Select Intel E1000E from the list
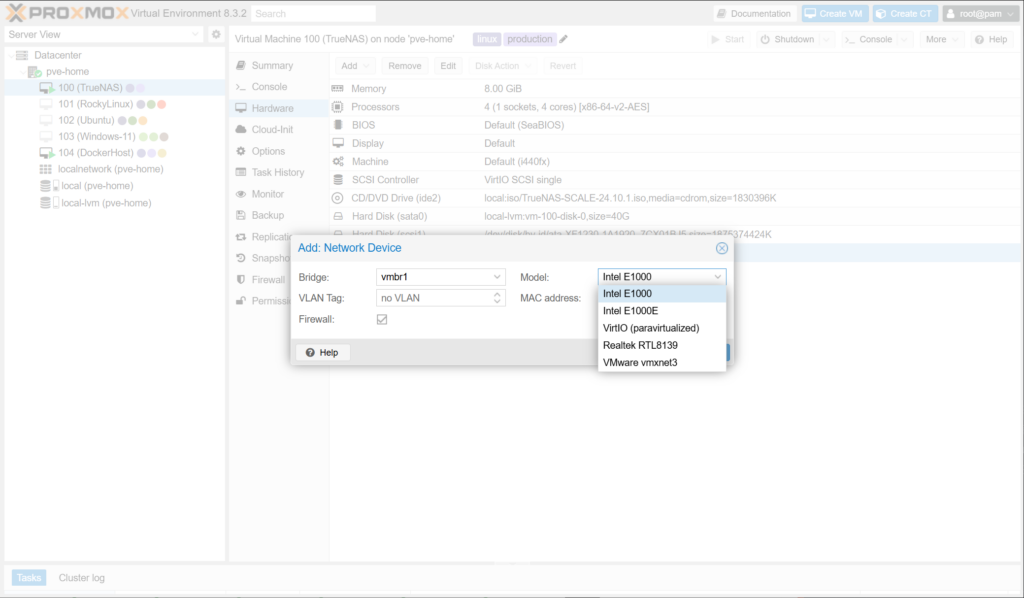The height and width of the screenshot is (598, 1024). click(x=630, y=311)
